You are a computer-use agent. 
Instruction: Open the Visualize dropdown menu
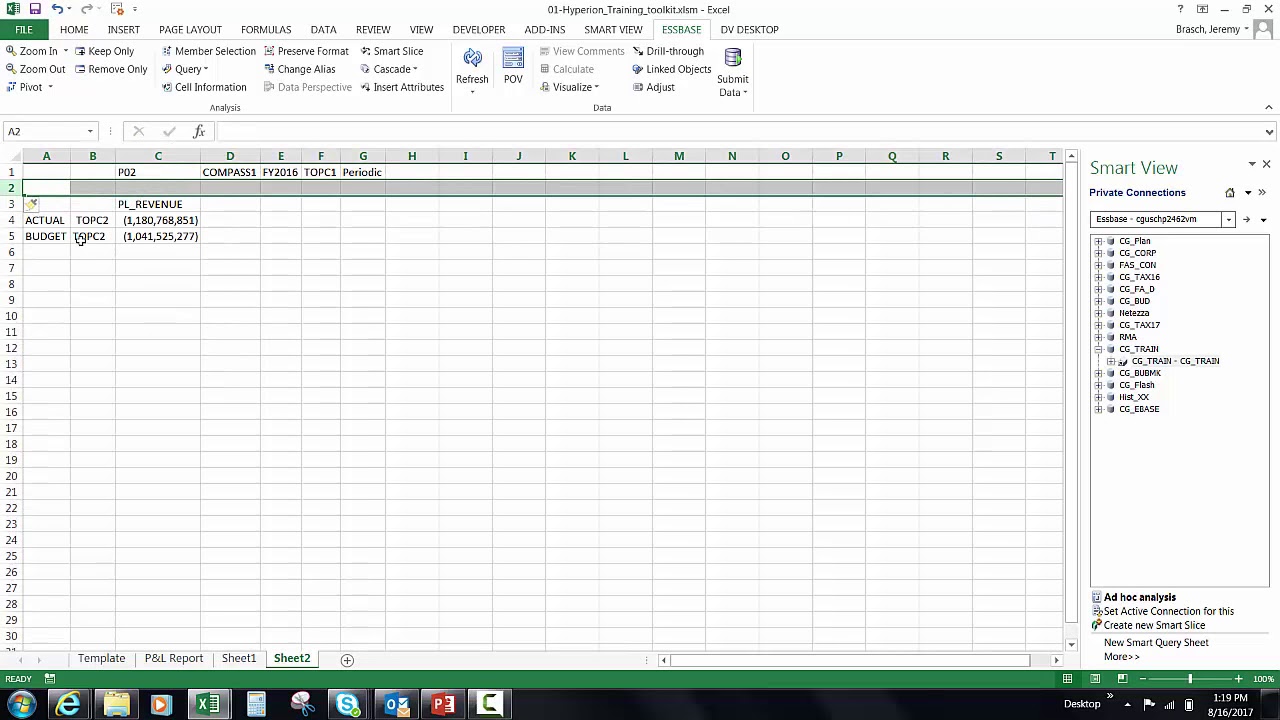click(x=569, y=87)
